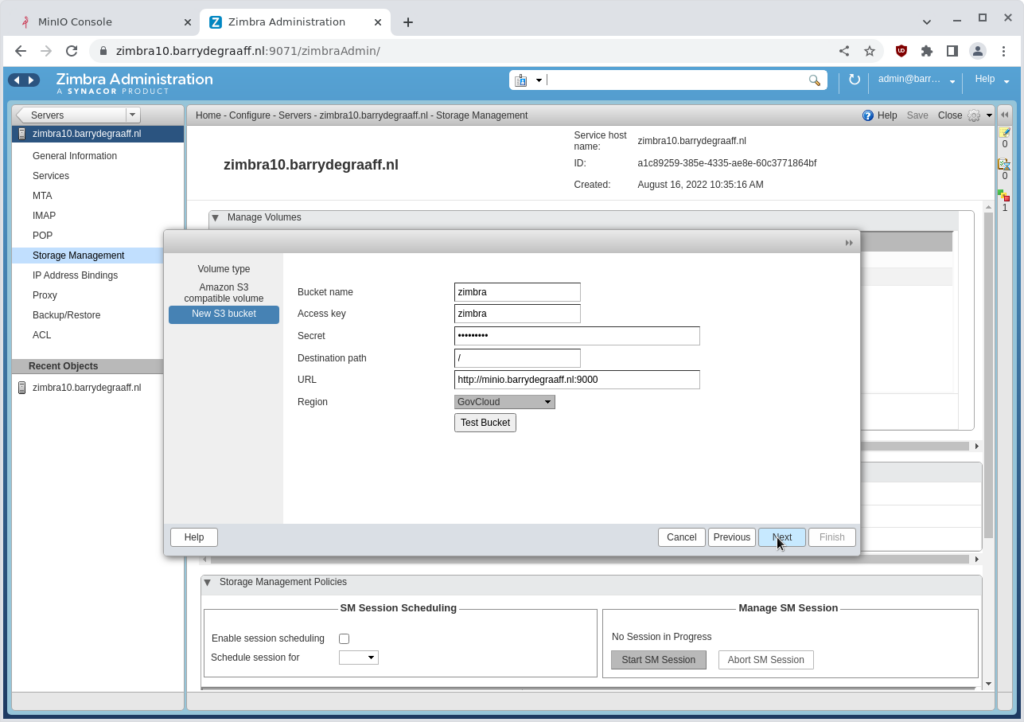The width and height of the screenshot is (1024, 722).
Task: Open Backup/Restore in sidebar
Action: (67, 315)
